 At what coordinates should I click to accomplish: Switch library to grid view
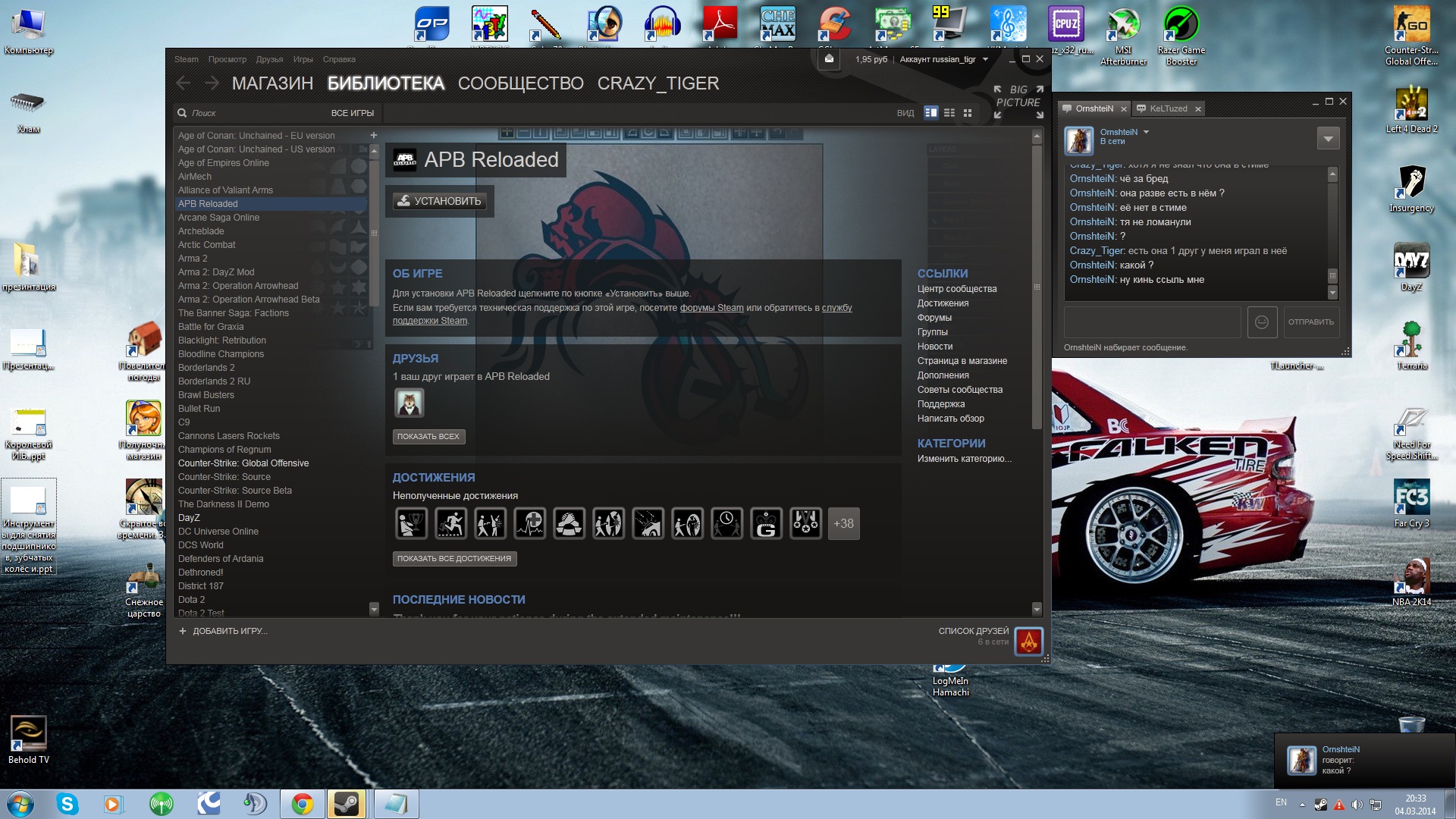(968, 113)
